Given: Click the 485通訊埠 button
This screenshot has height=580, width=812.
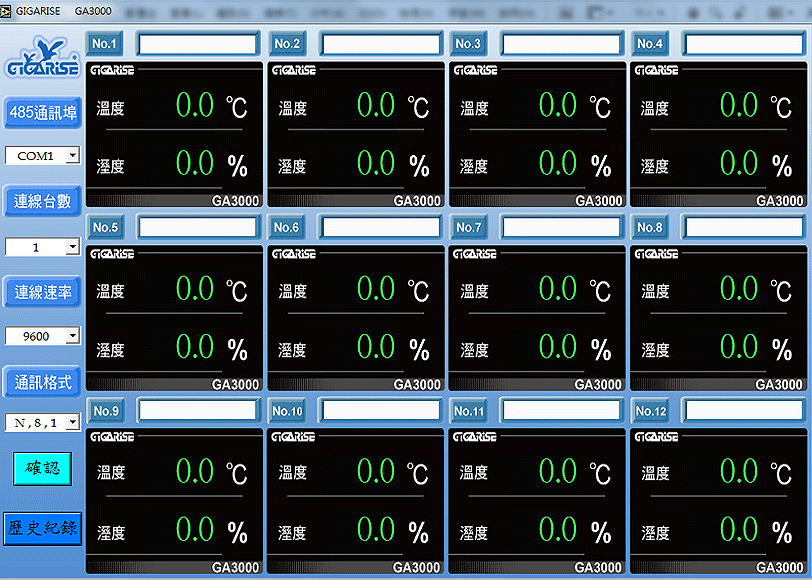Looking at the screenshot, I should (43, 112).
